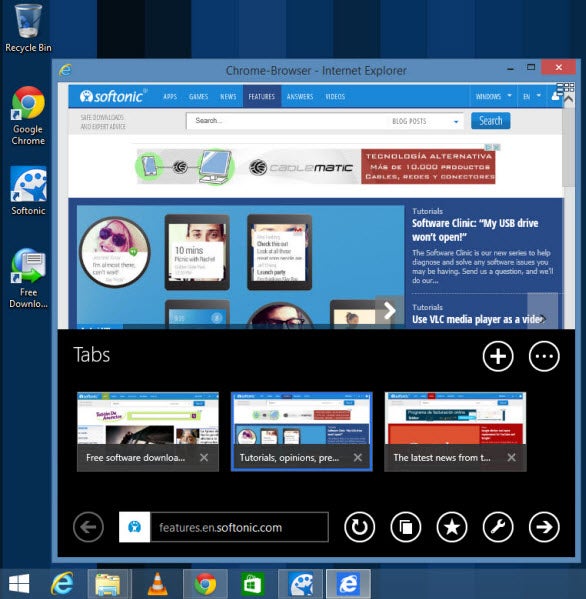
Task: Click the Softonic logo on webpage
Action: click(x=113, y=96)
